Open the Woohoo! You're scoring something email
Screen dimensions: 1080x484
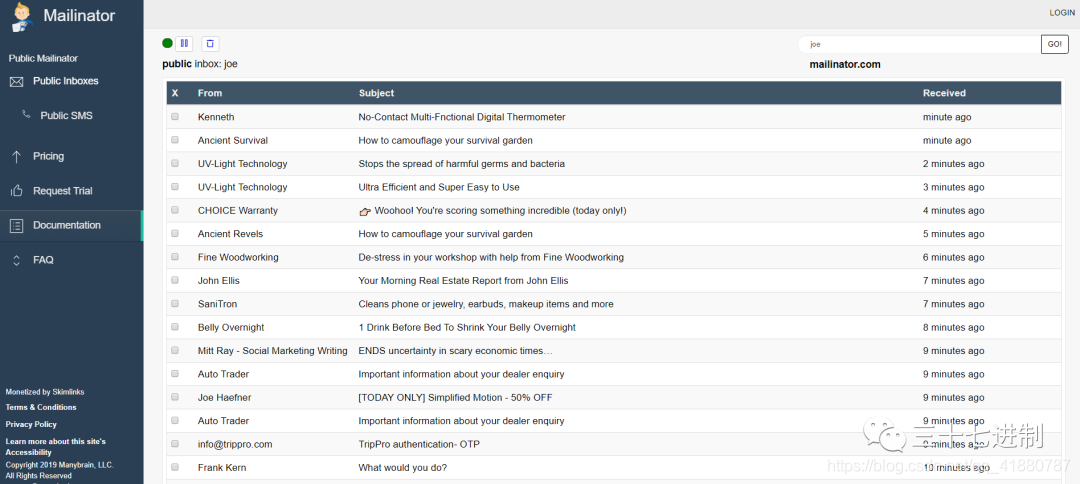(x=493, y=211)
